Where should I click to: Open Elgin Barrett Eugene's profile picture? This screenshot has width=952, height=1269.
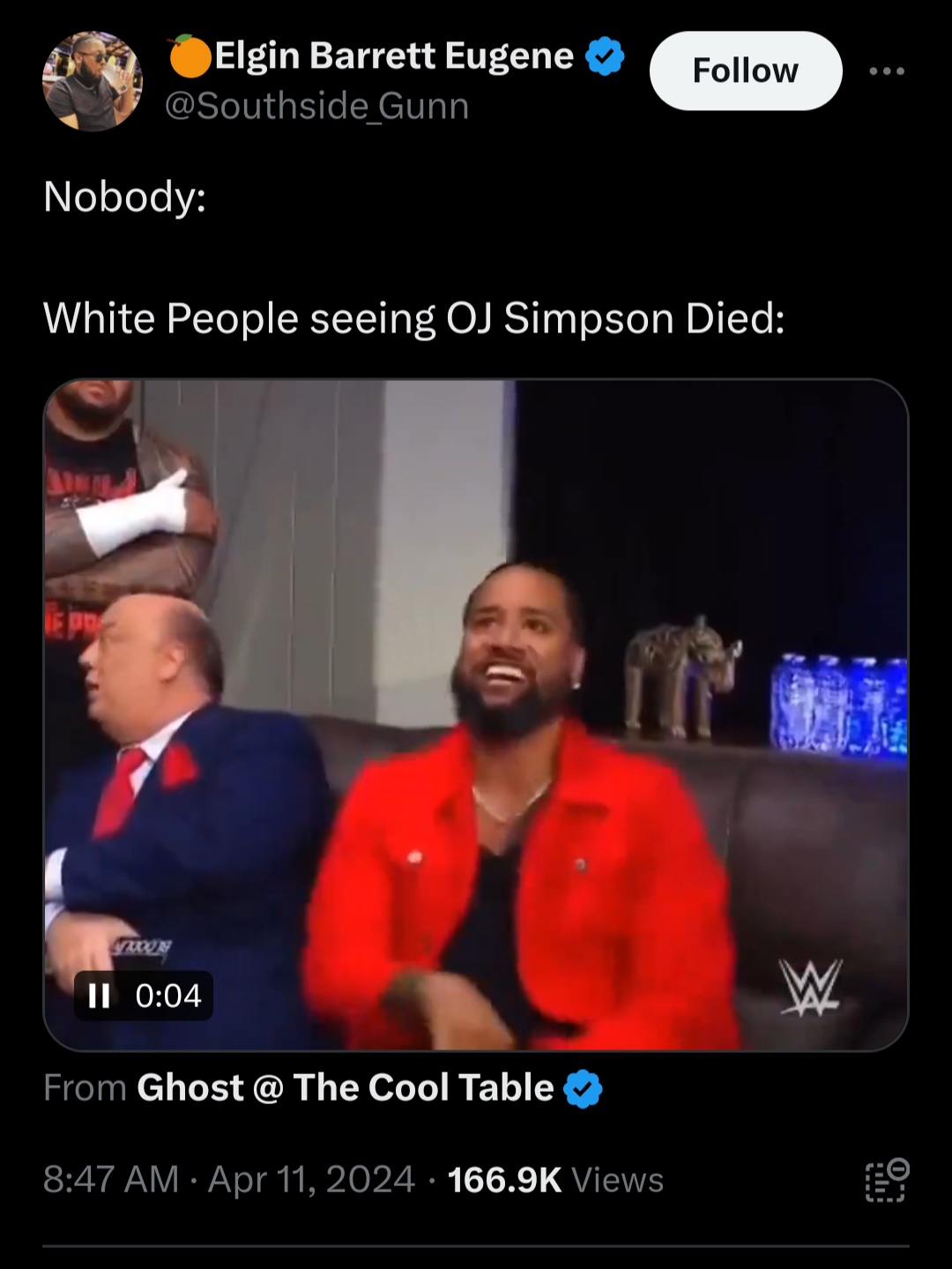click(x=92, y=82)
